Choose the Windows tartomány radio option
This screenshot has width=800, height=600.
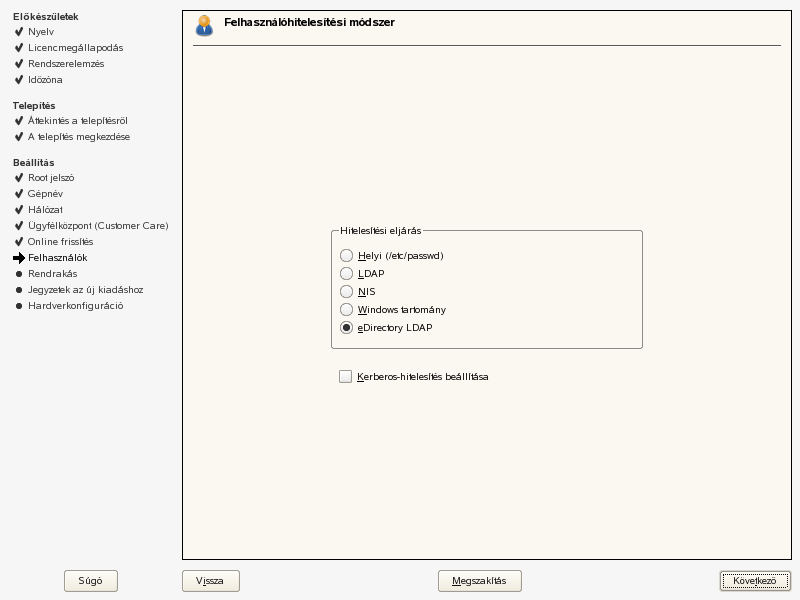pyautogui.click(x=347, y=310)
